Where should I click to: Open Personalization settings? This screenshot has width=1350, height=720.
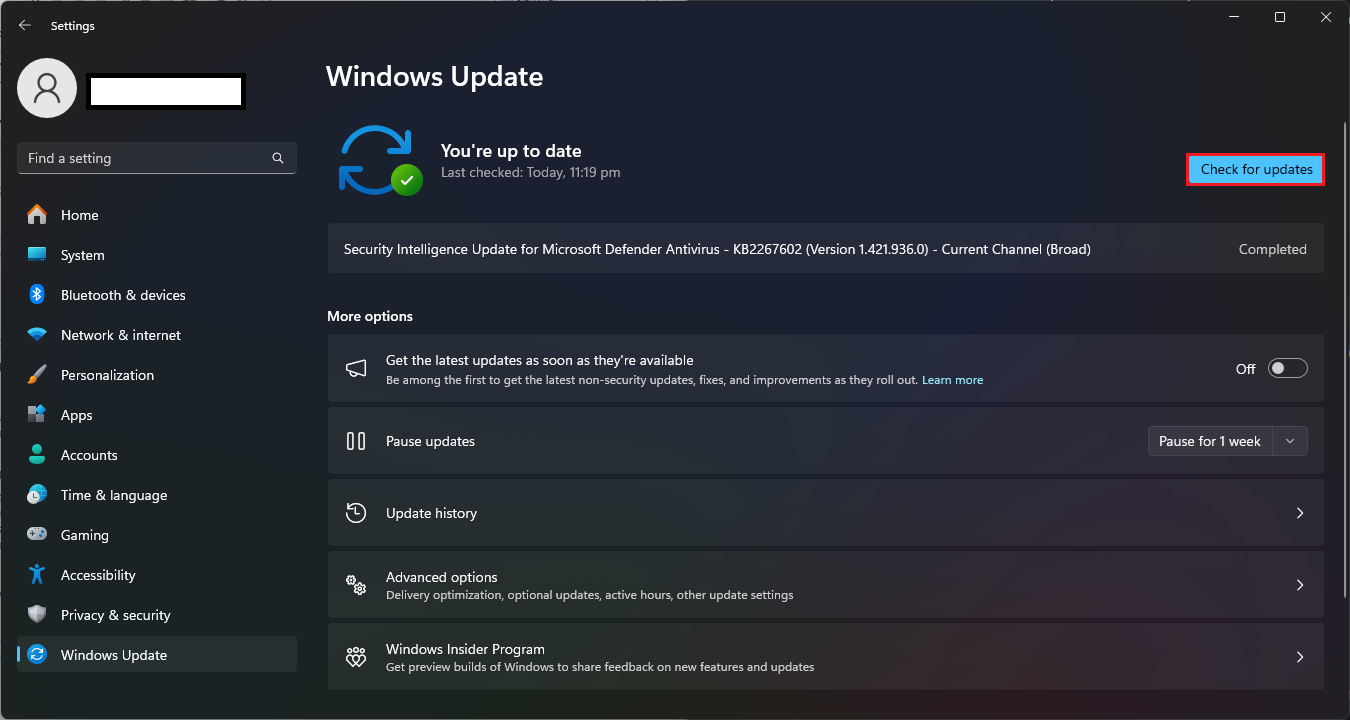coord(157,375)
